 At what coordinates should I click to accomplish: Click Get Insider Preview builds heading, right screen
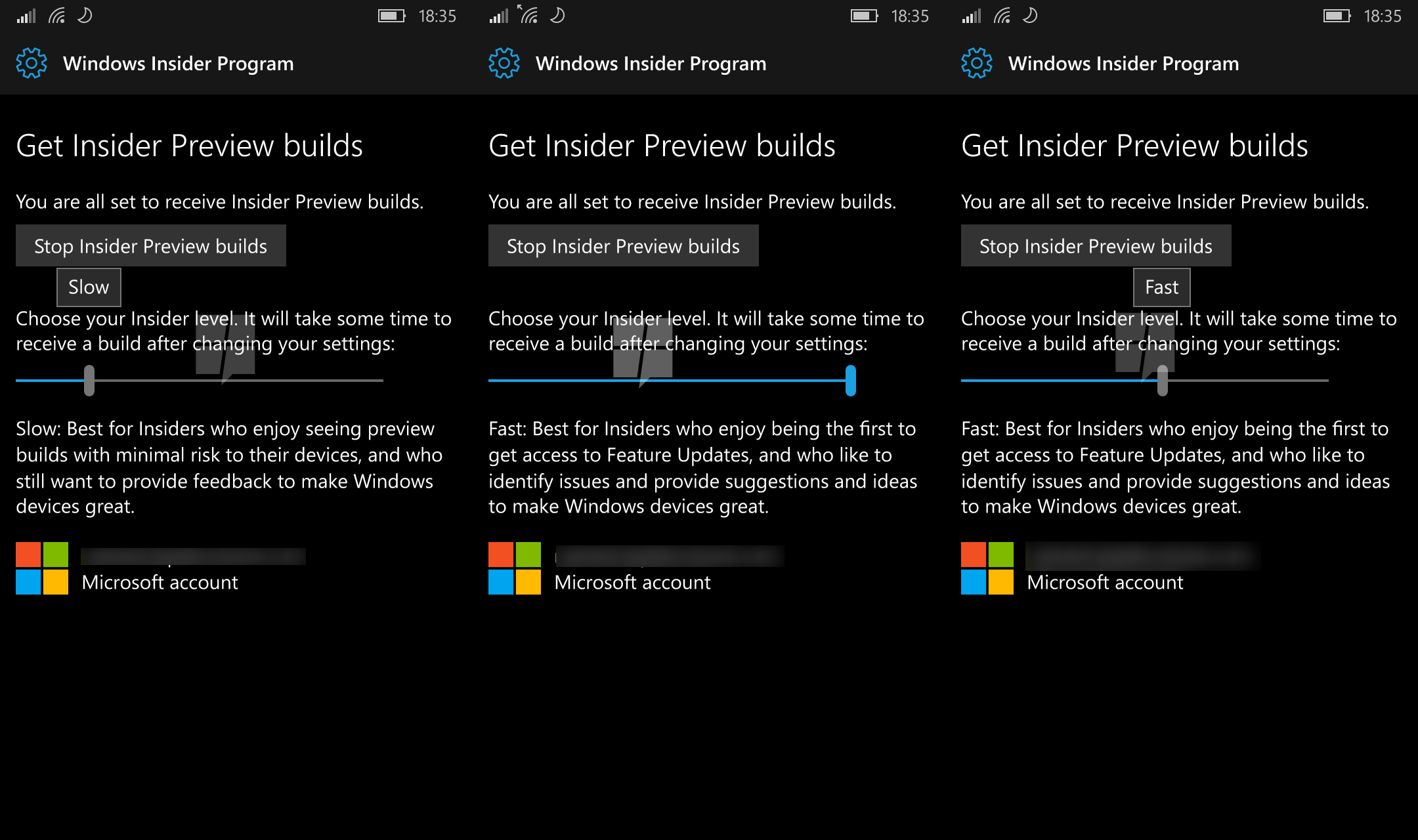tap(1135, 146)
